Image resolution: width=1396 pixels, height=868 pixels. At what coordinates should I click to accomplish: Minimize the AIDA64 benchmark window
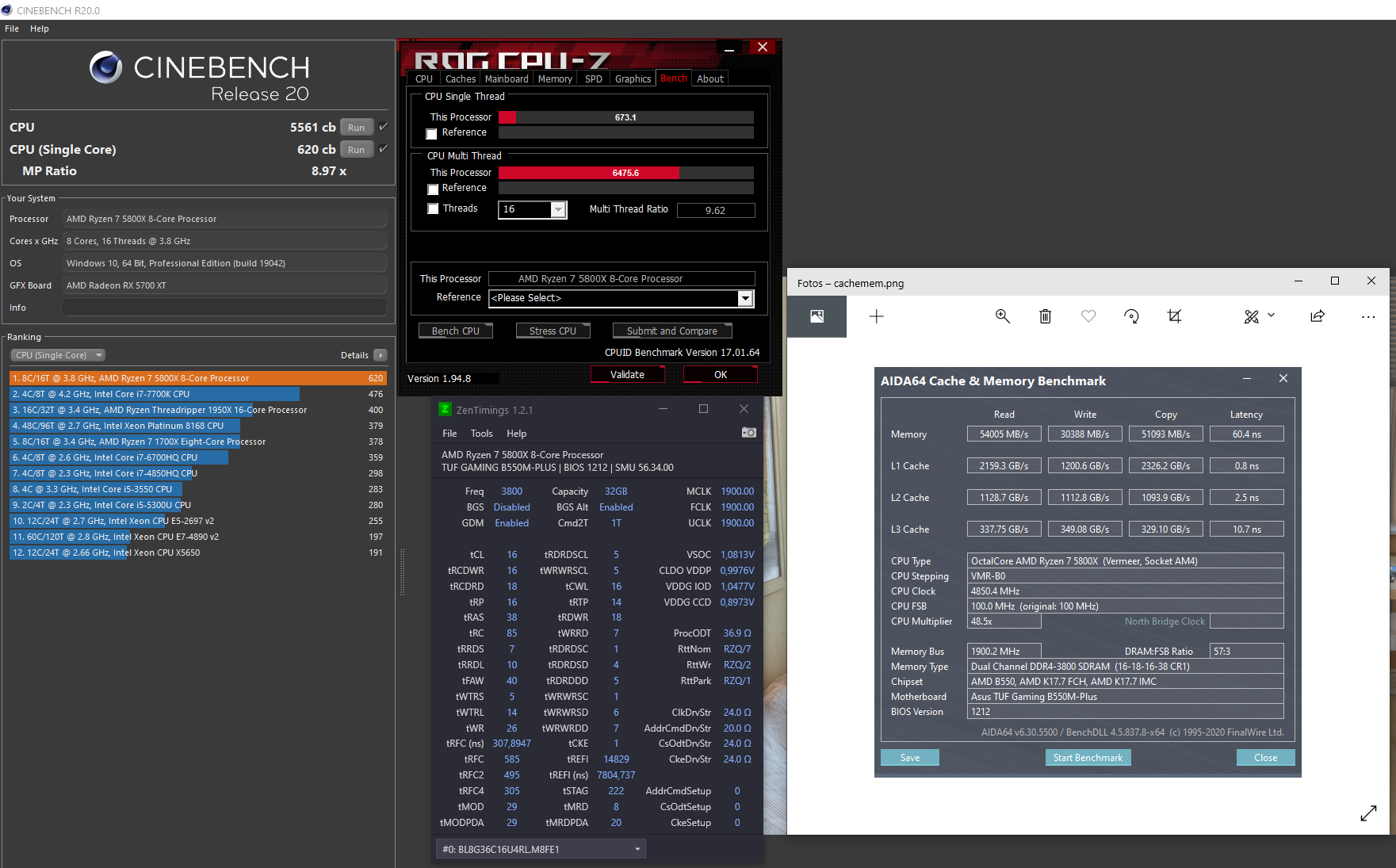1247,379
